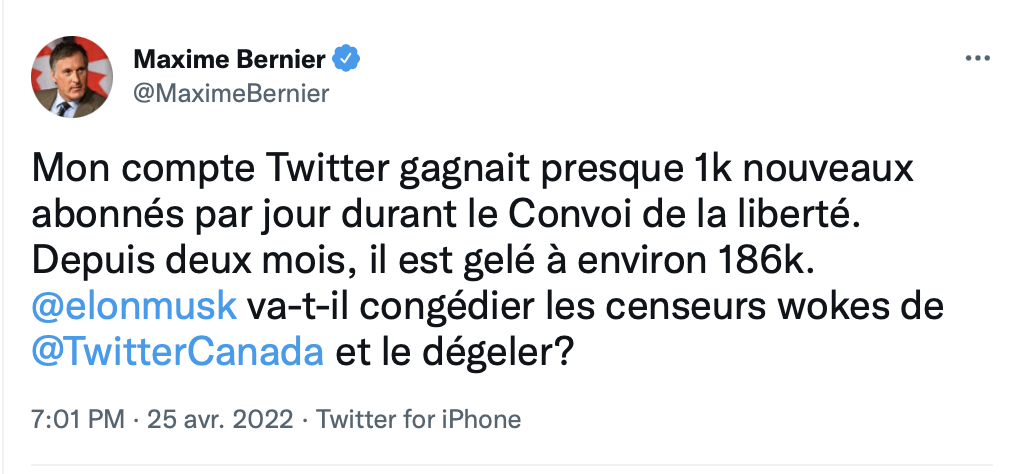Click the '1k nouveaux' text in the tweet

(x=800, y=170)
